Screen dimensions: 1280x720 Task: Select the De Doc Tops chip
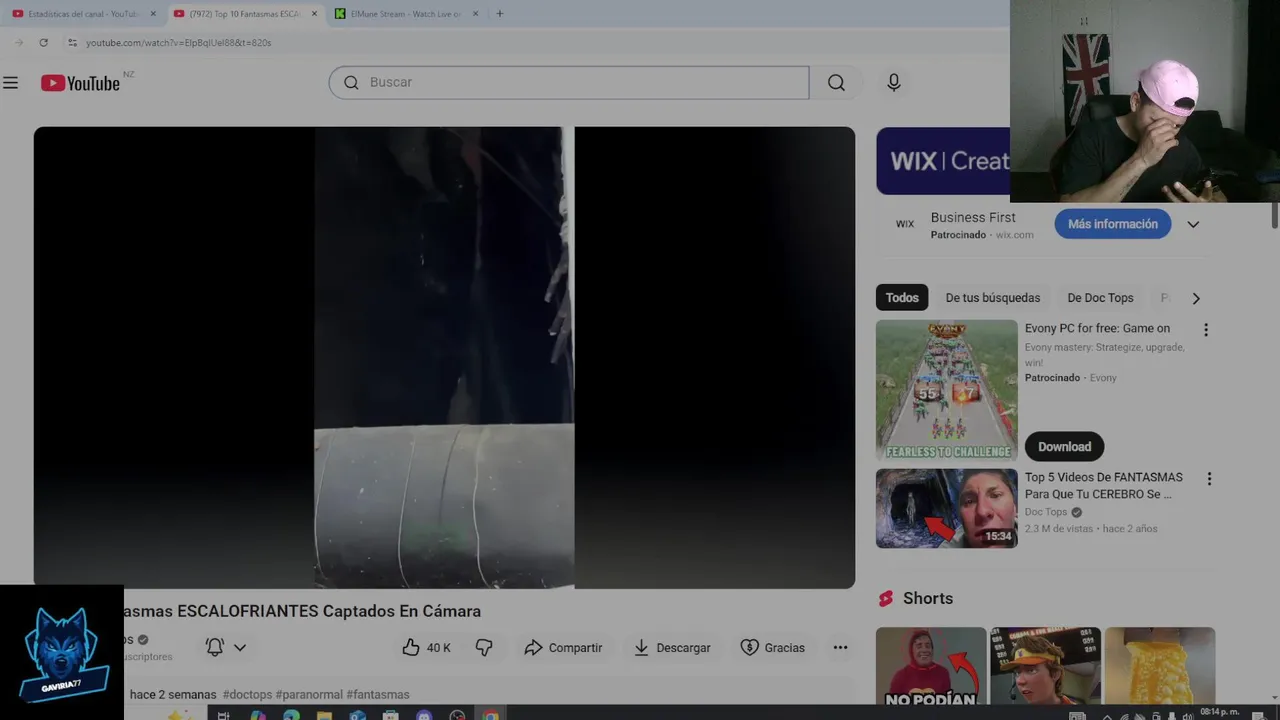coord(1100,298)
